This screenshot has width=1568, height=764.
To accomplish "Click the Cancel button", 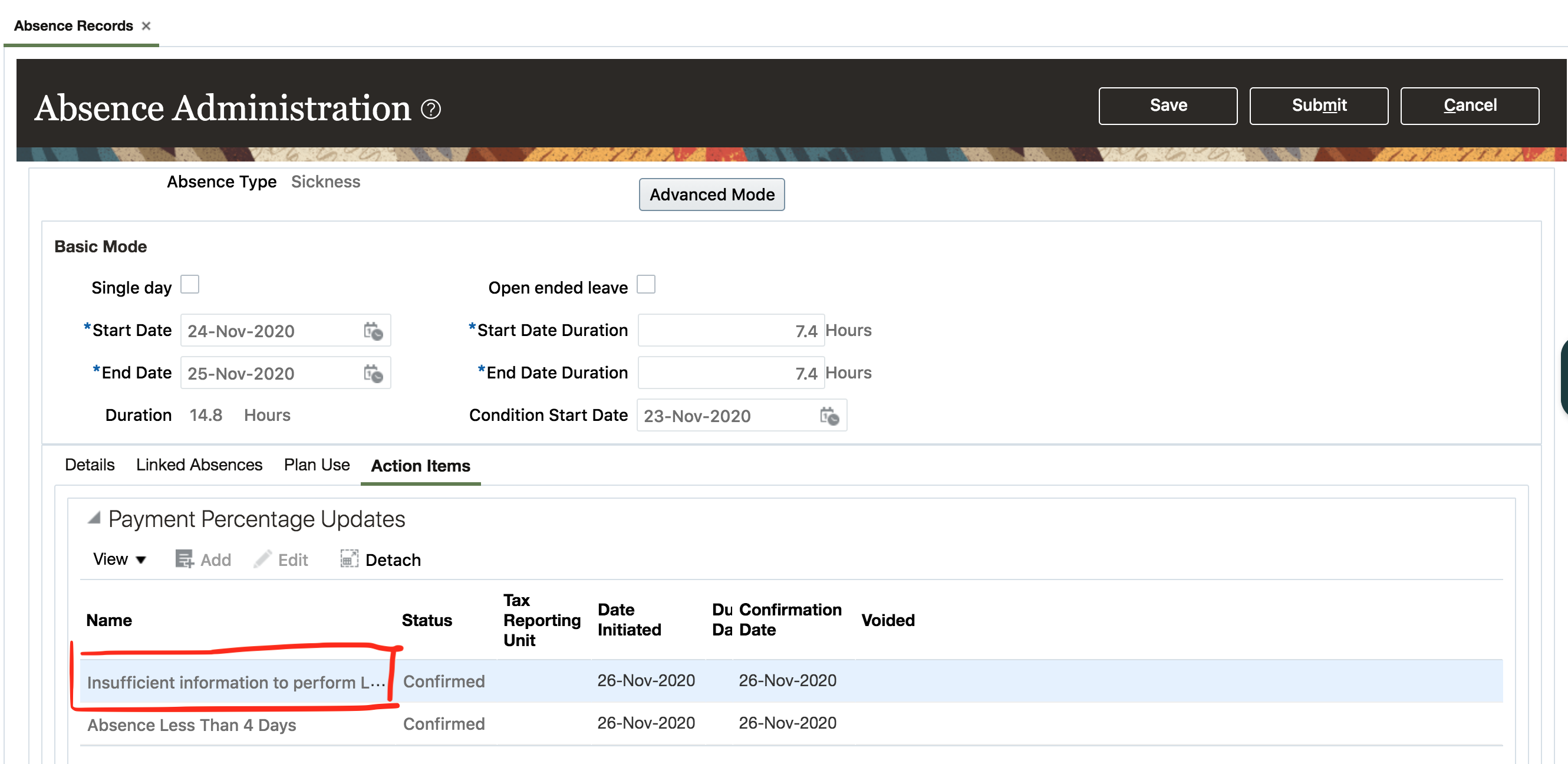I will (x=1470, y=106).
